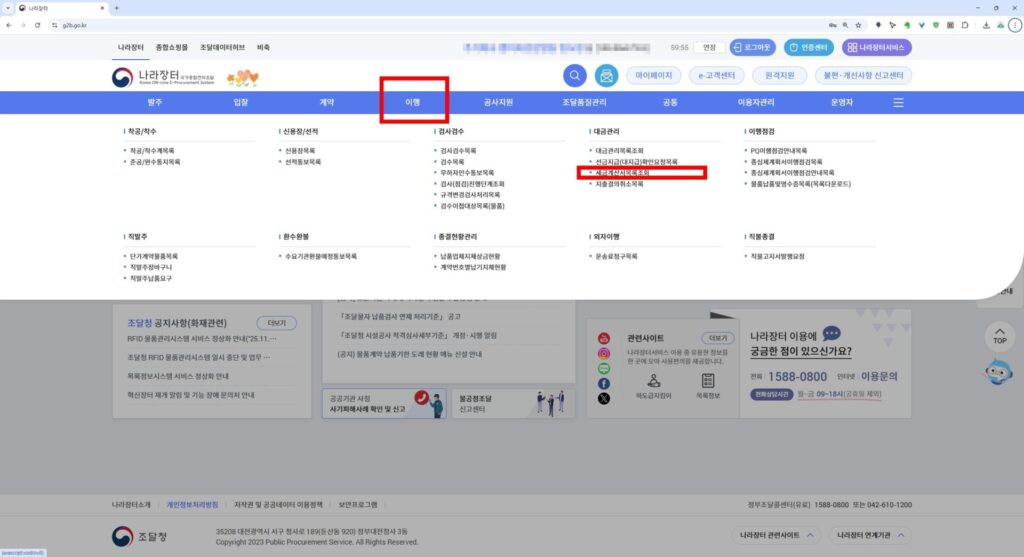
Task: Click the chatbot robot icon
Action: pyautogui.click(x=999, y=372)
